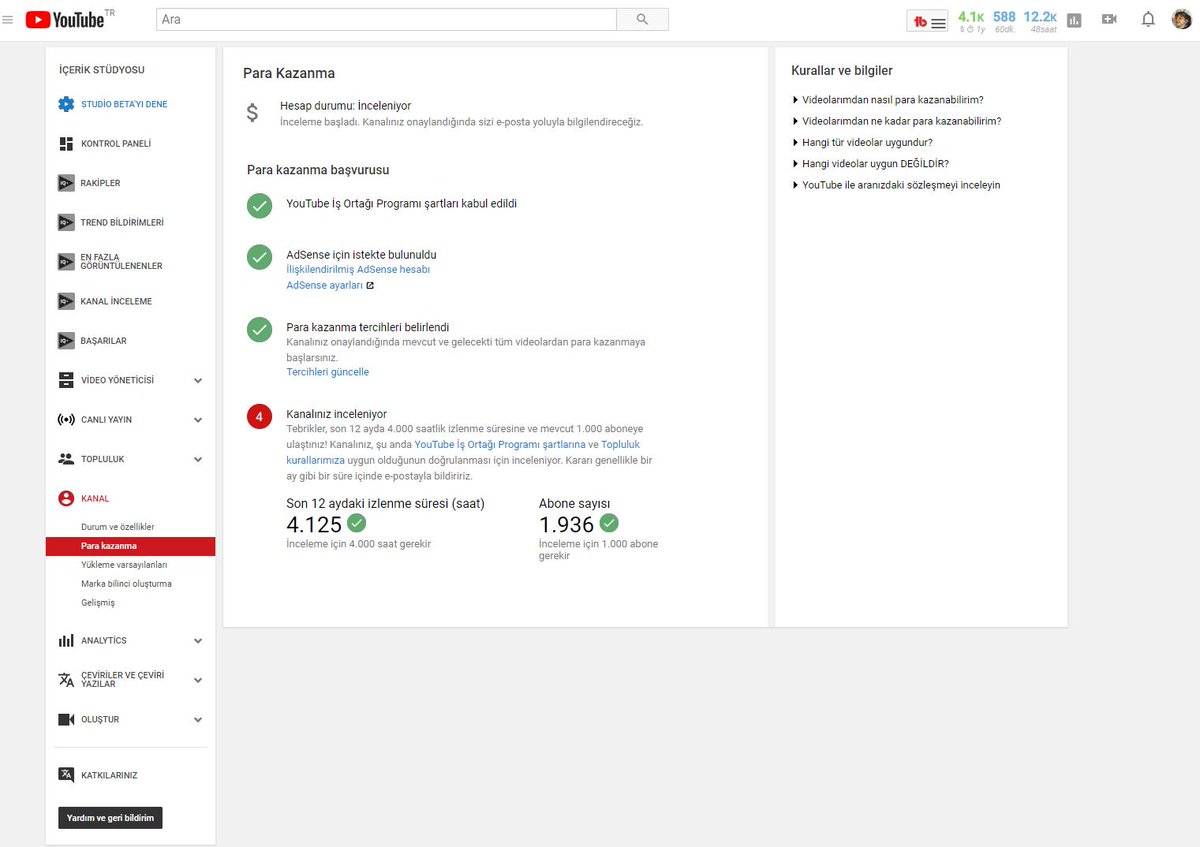Image resolution: width=1200 pixels, height=847 pixels.
Task: Open the channel stats bar chart icon
Action: pos(1074,20)
